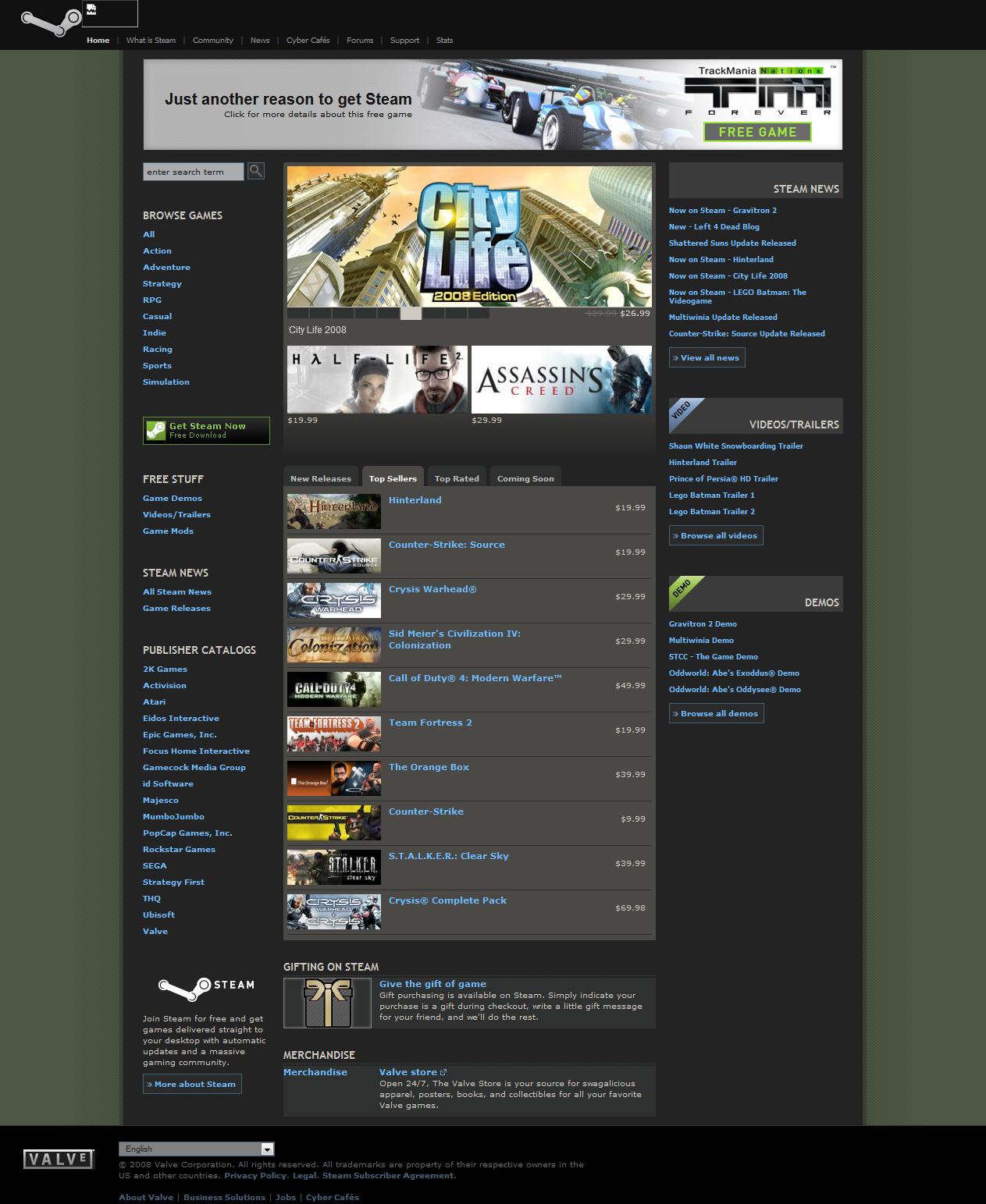Viewport: 986px width, 1204px height.
Task: Open the Crysis Complete Pack thumbnail
Action: click(x=334, y=912)
